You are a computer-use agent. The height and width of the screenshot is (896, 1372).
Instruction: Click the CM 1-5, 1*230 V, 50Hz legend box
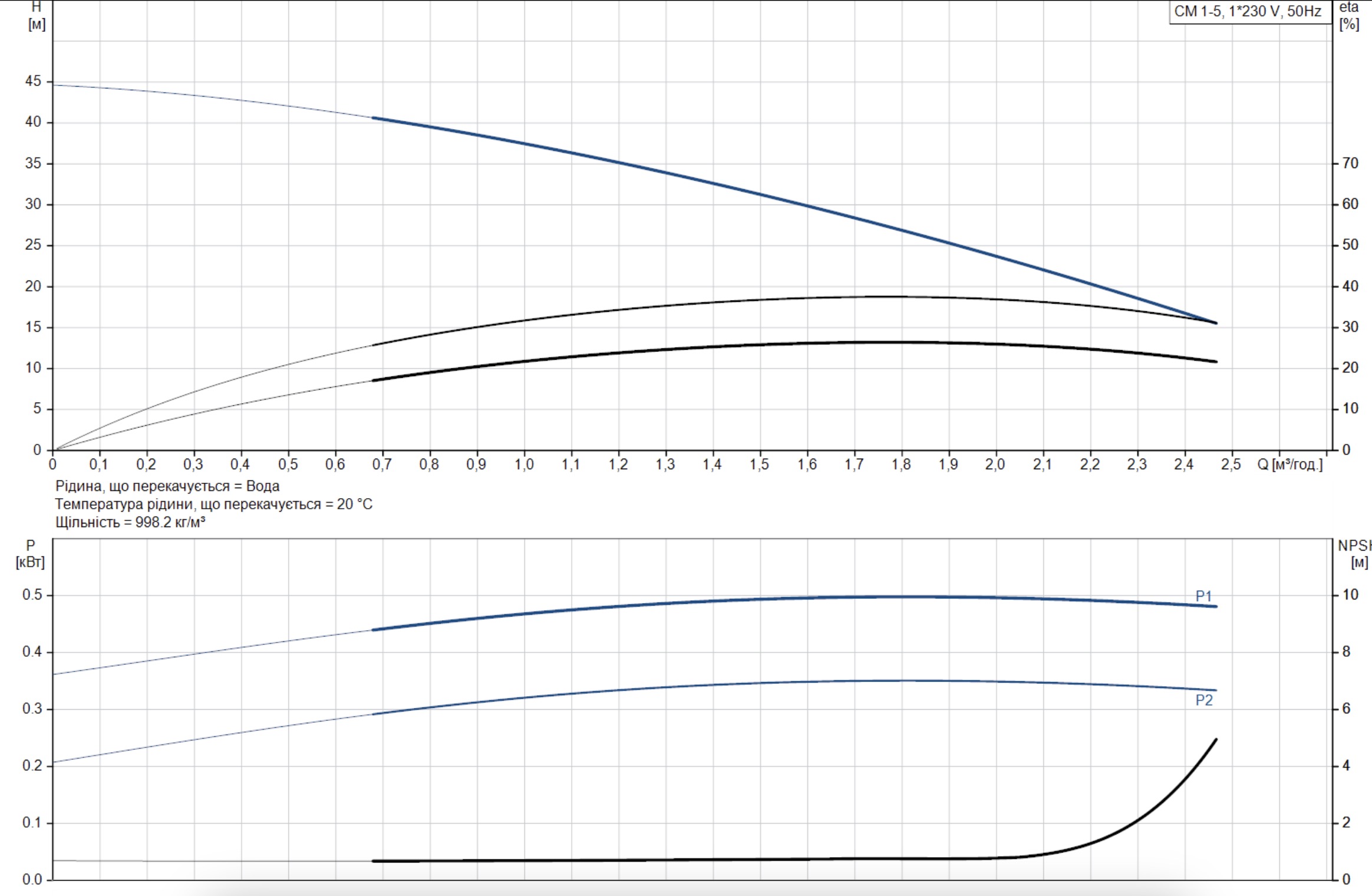[x=1250, y=12]
